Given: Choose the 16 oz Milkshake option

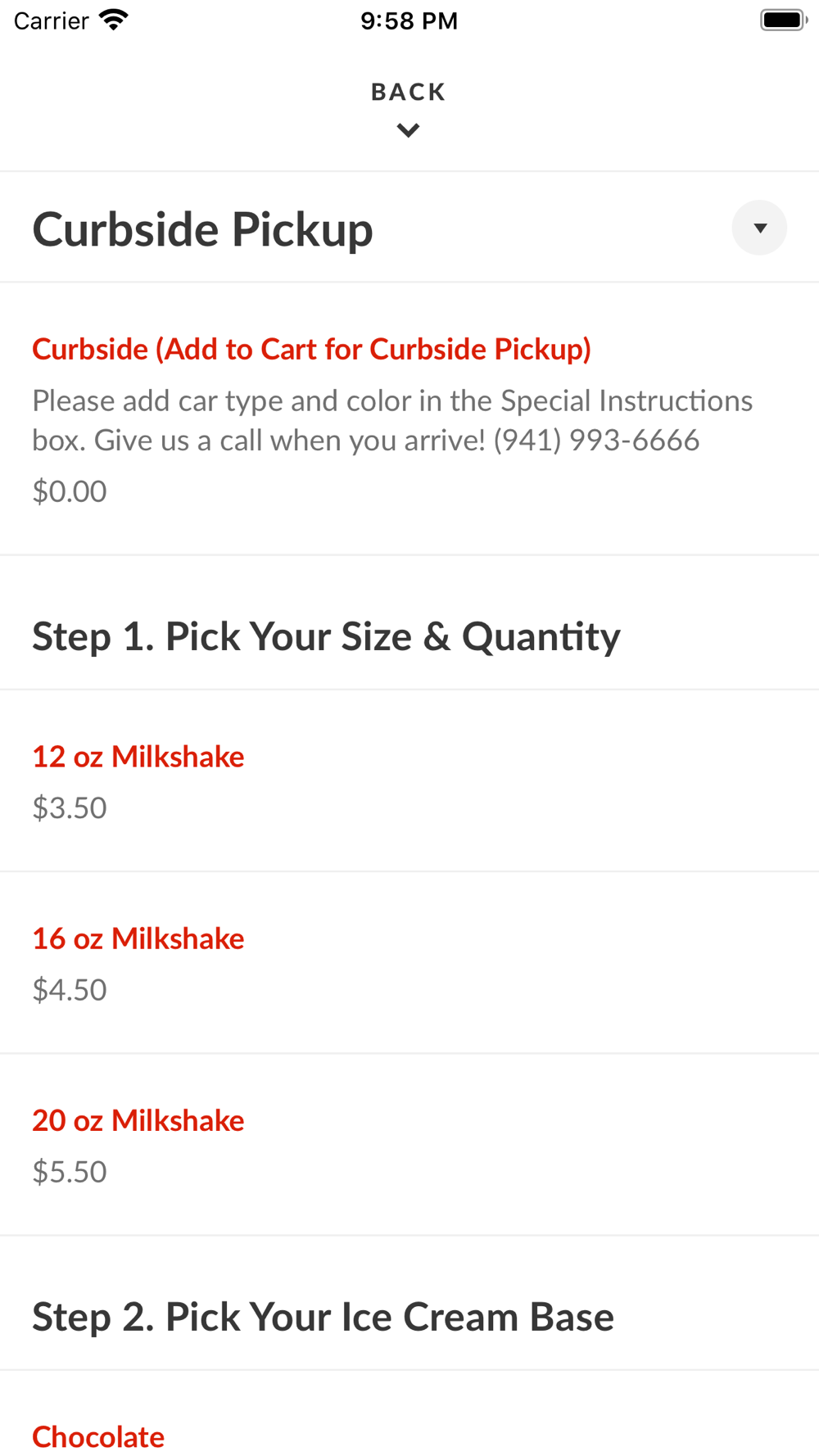Looking at the screenshot, I should [x=138, y=938].
